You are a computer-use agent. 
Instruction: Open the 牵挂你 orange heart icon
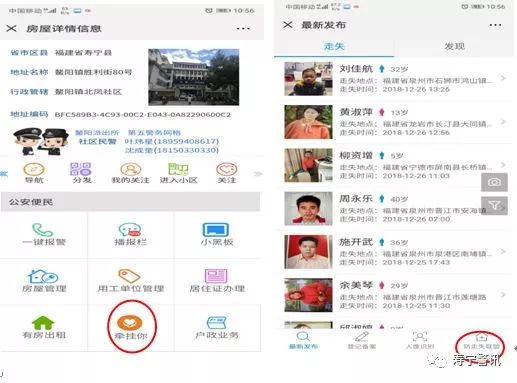click(130, 323)
